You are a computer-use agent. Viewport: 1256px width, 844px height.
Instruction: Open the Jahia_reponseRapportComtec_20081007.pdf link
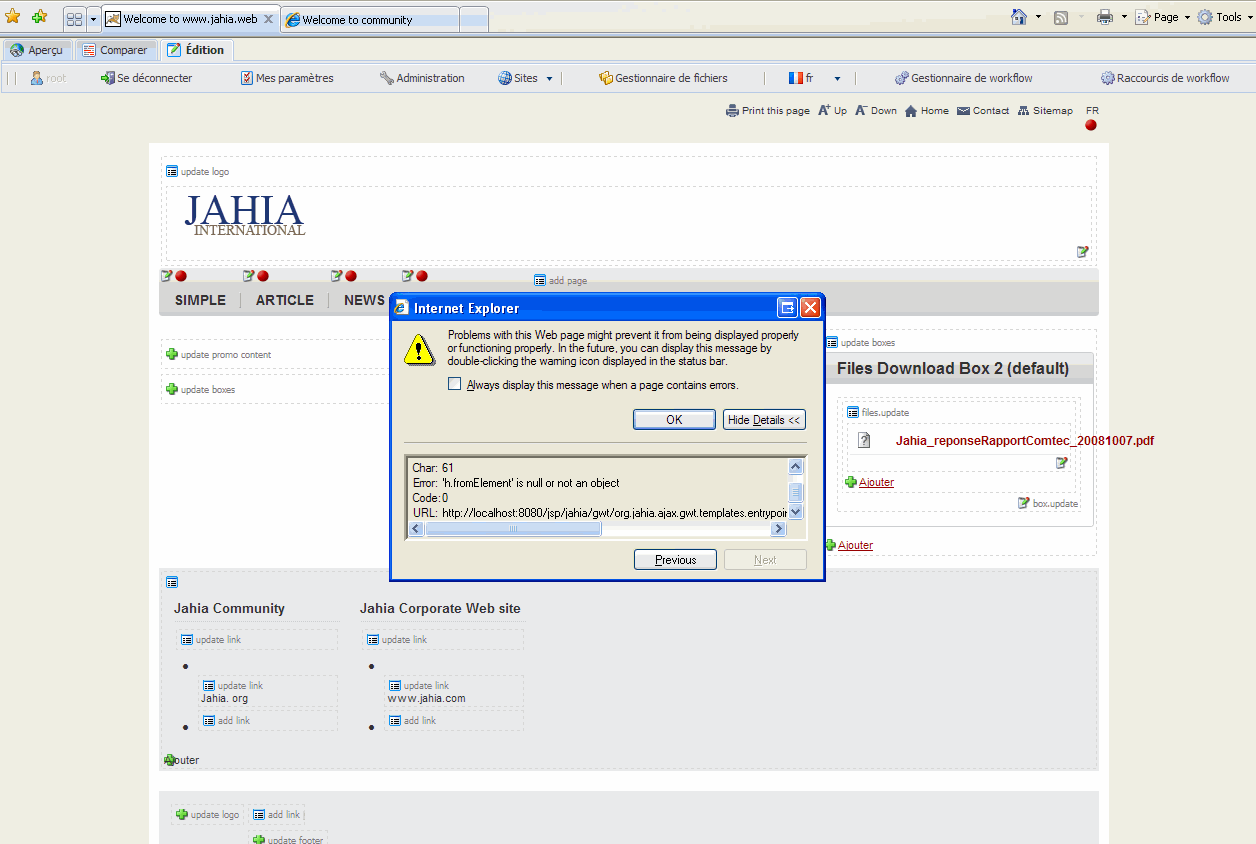[x=1025, y=440]
